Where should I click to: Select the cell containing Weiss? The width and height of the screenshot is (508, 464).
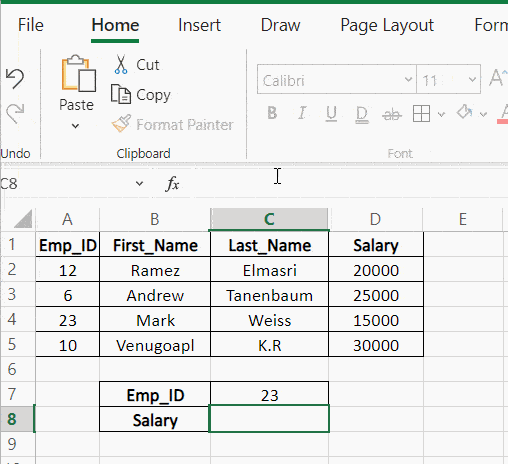click(269, 320)
